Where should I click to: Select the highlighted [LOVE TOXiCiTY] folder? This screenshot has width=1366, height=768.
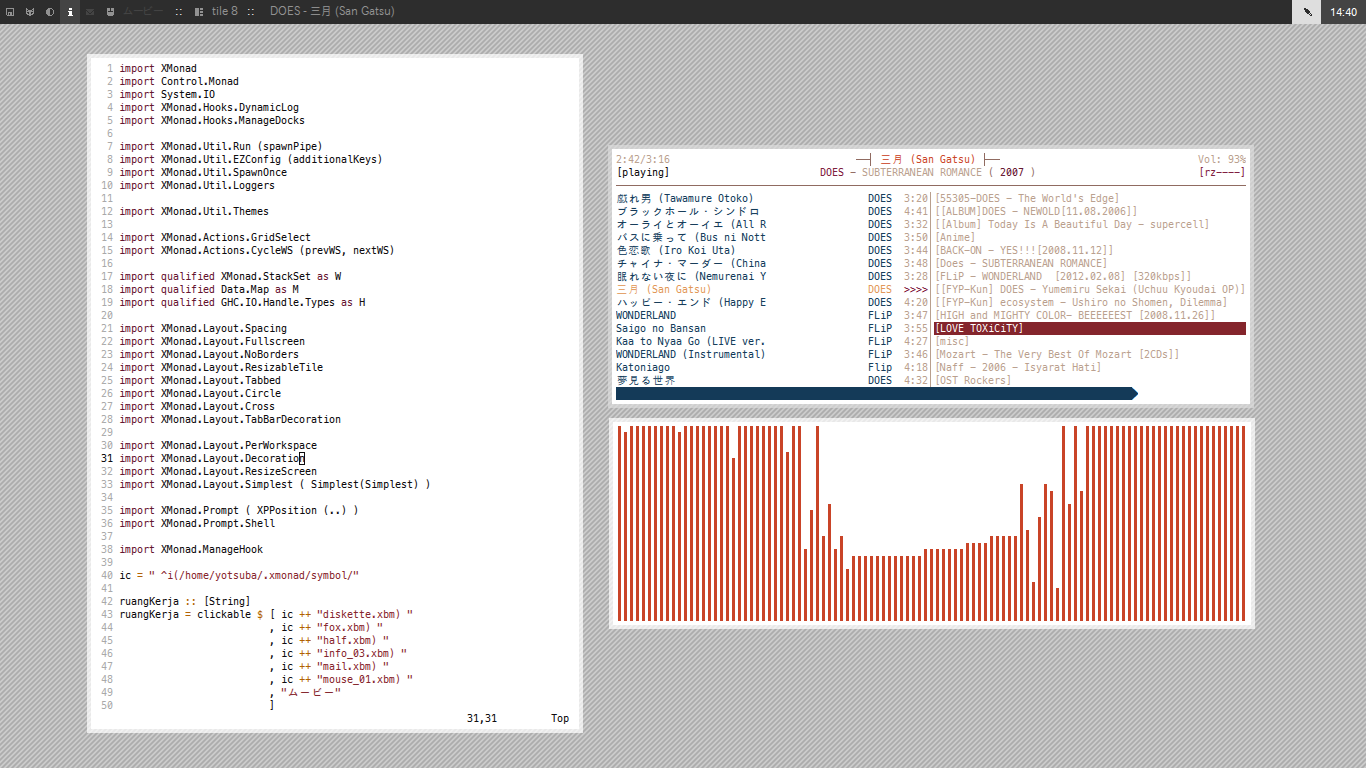[x=1090, y=328]
